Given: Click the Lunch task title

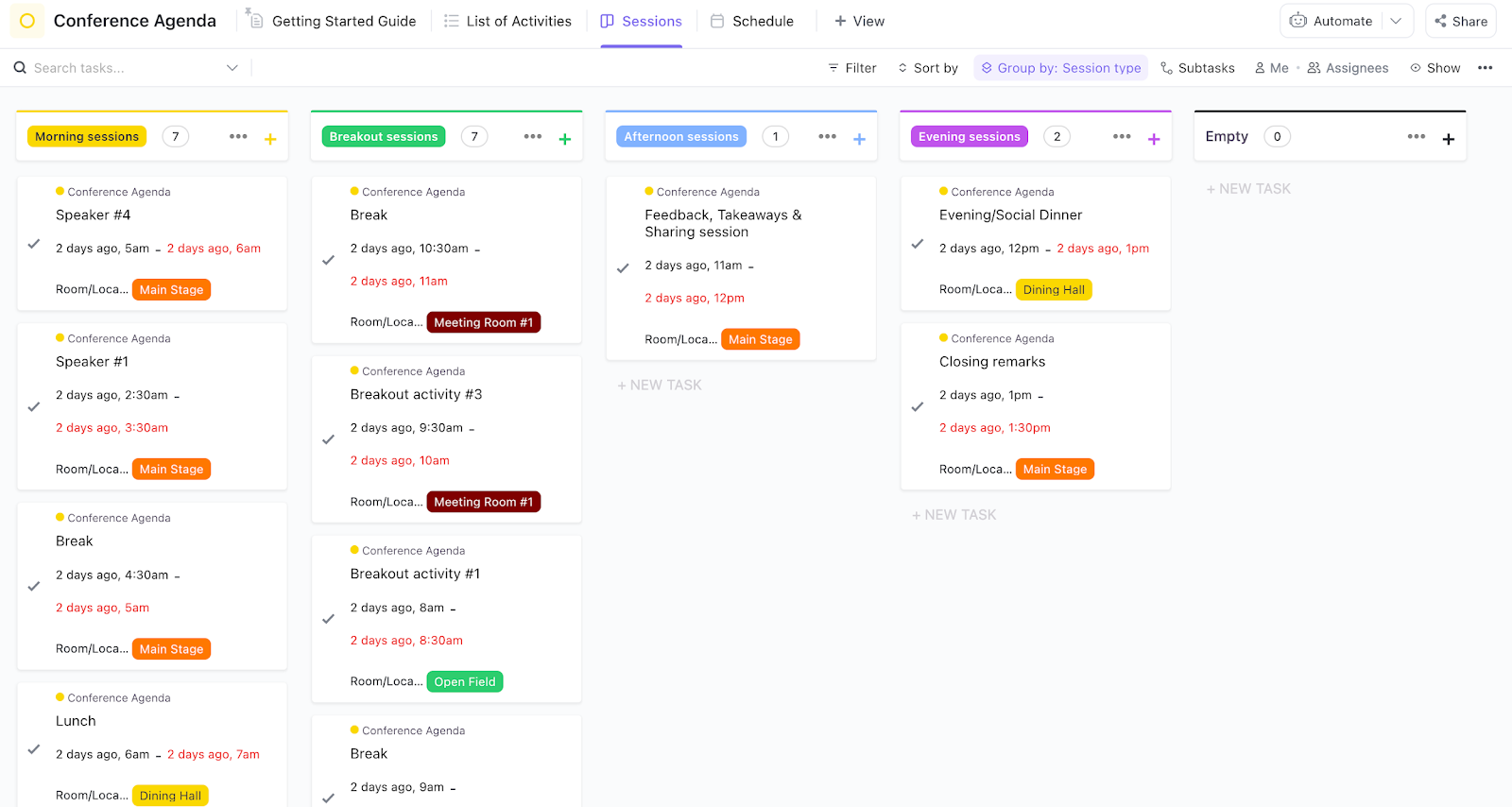Looking at the screenshot, I should (76, 721).
